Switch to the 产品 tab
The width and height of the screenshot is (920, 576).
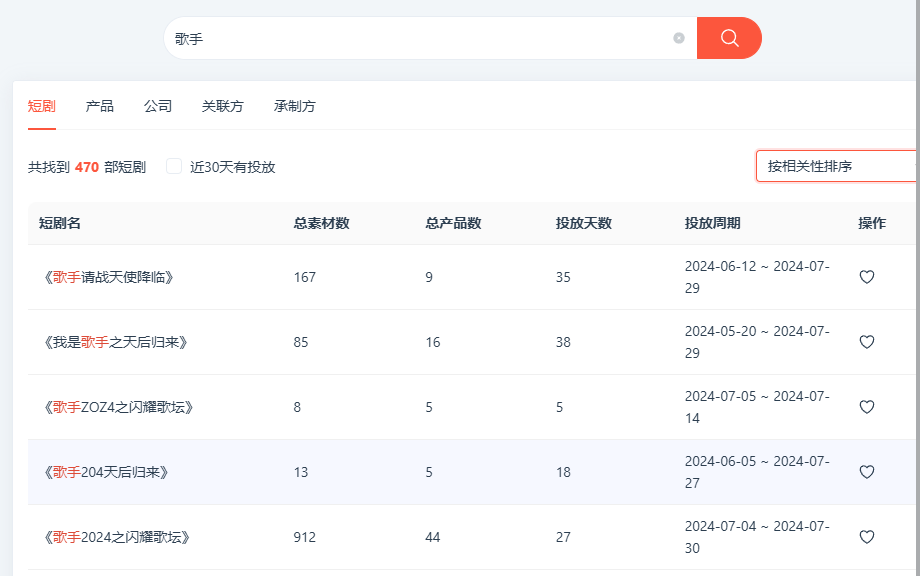[x=100, y=106]
